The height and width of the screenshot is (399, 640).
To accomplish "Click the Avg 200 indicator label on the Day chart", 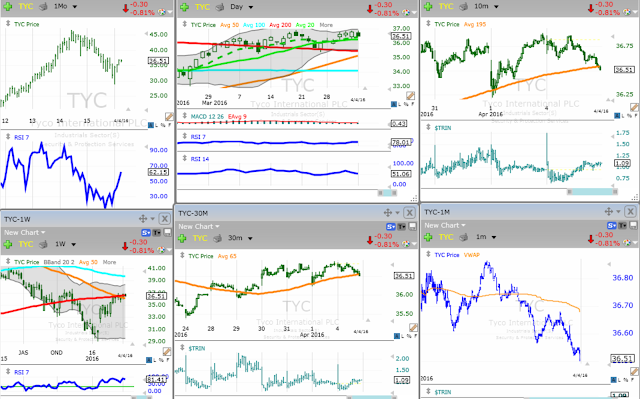I will point(280,25).
